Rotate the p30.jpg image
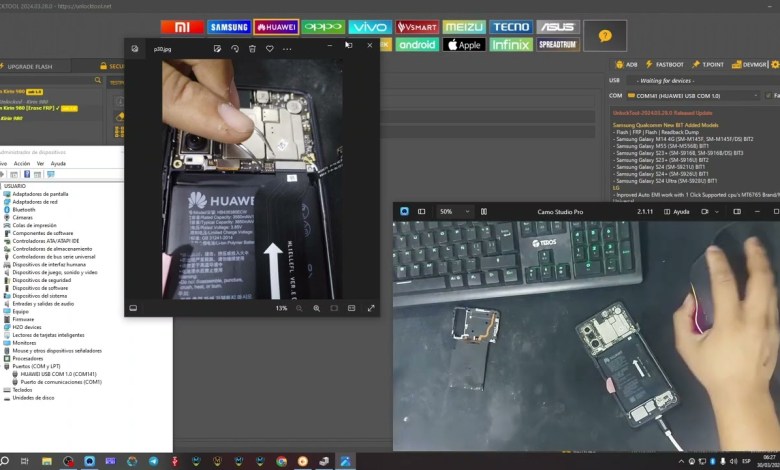Screen dimensions: 780x470 235,48
